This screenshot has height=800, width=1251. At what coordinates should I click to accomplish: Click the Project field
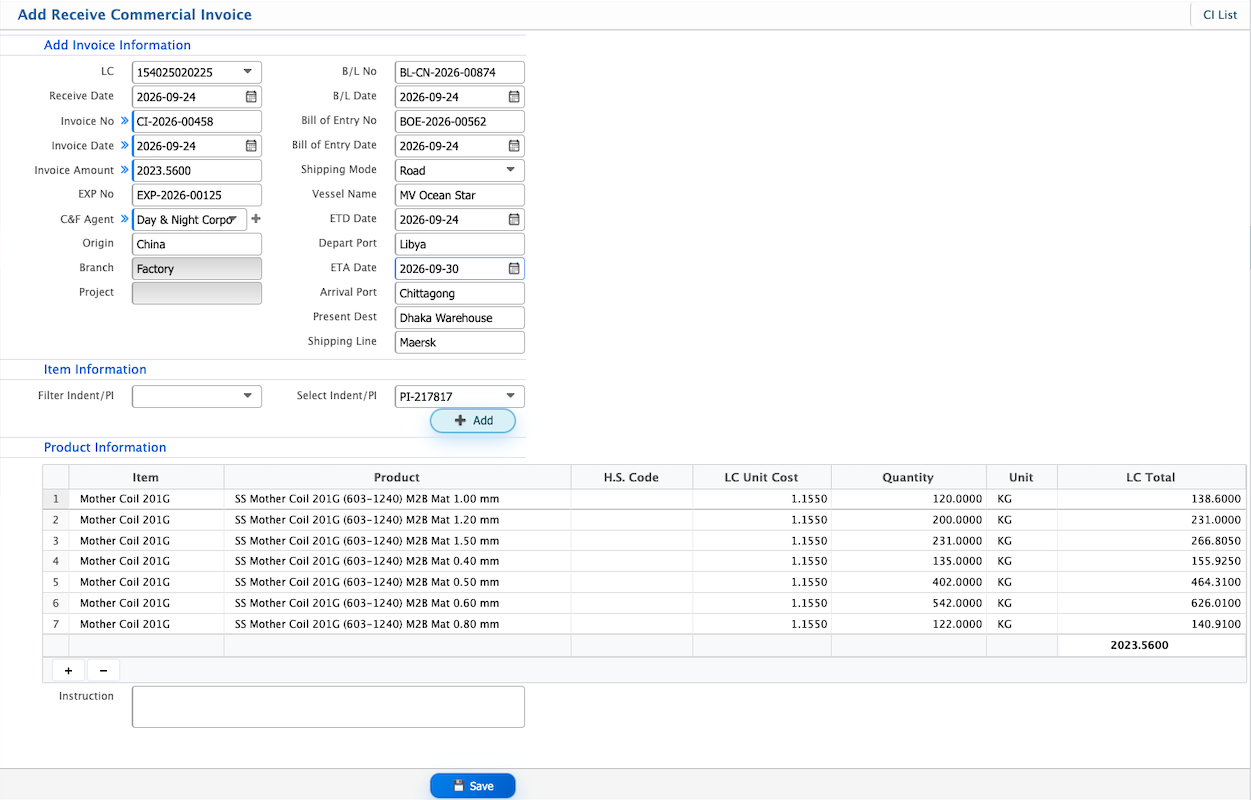pos(197,293)
